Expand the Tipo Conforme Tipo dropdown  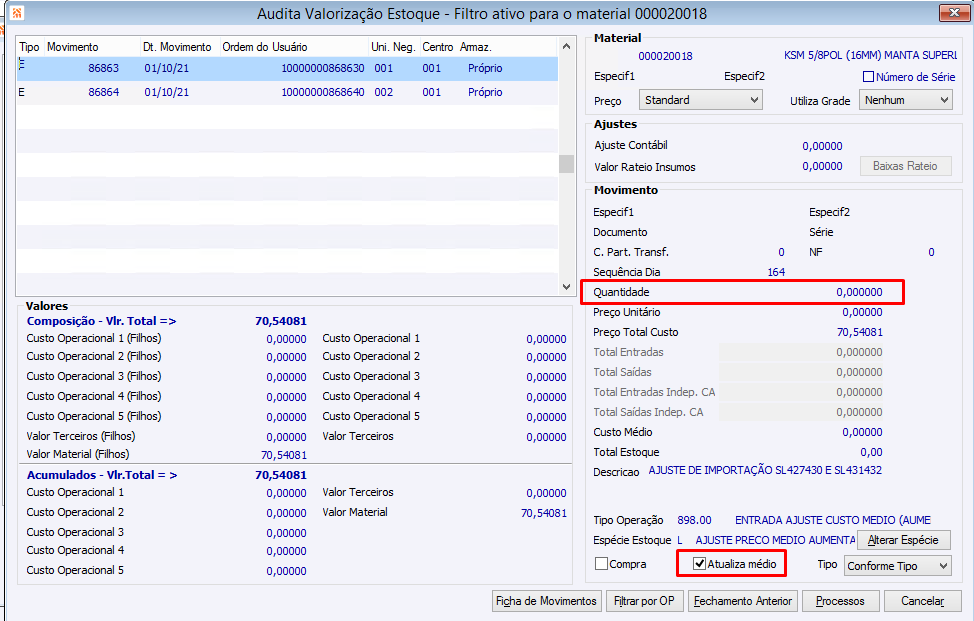pyautogui.click(x=897, y=566)
